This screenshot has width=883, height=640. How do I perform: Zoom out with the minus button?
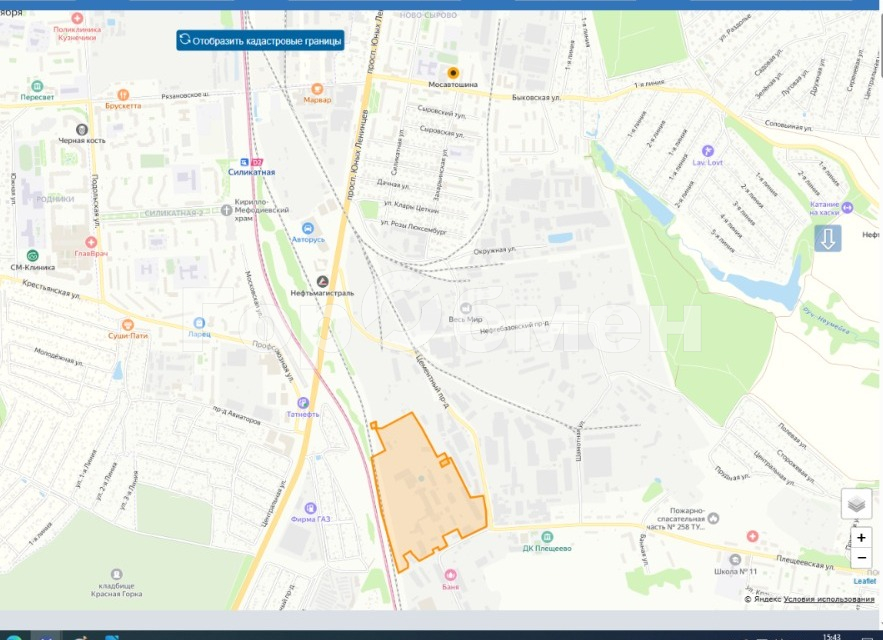pos(861,558)
